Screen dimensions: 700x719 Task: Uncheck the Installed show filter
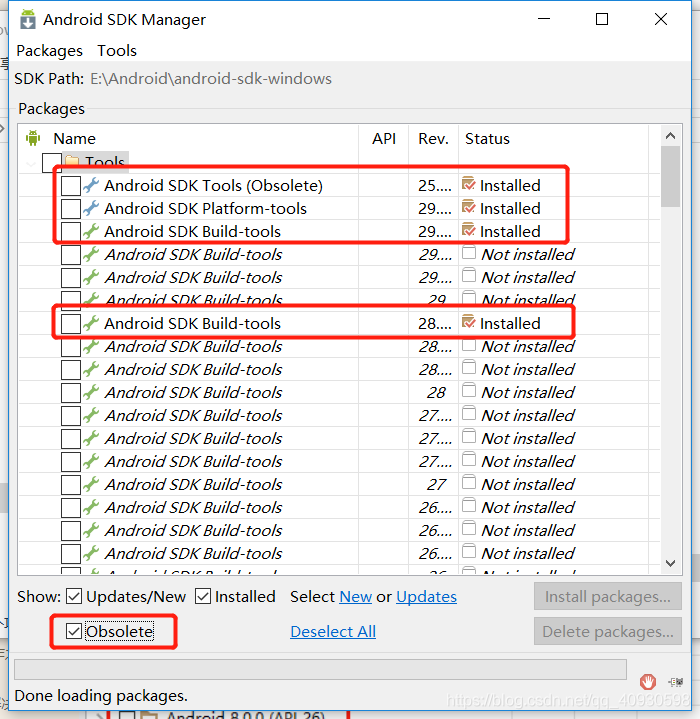coord(203,596)
